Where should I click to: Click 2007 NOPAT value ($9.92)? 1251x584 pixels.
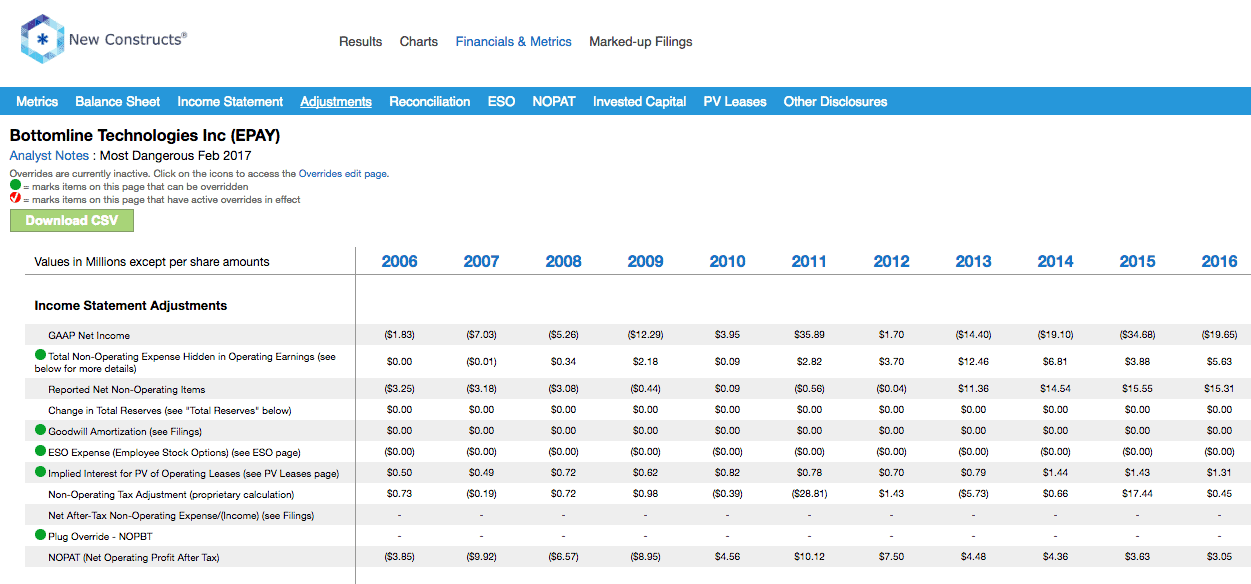click(481, 557)
